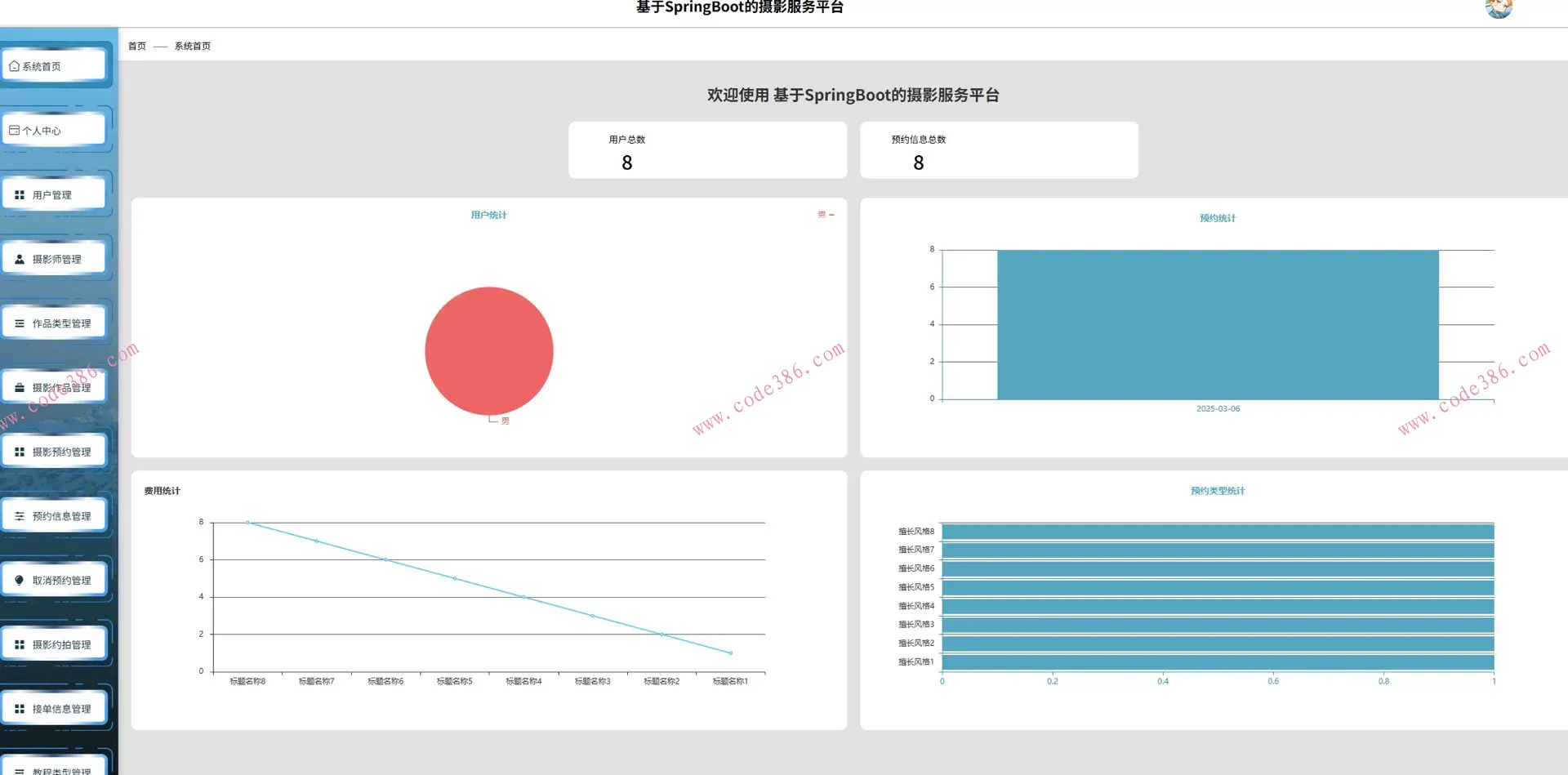
Task: Click the card icon beside 个人中心
Action: [14, 130]
